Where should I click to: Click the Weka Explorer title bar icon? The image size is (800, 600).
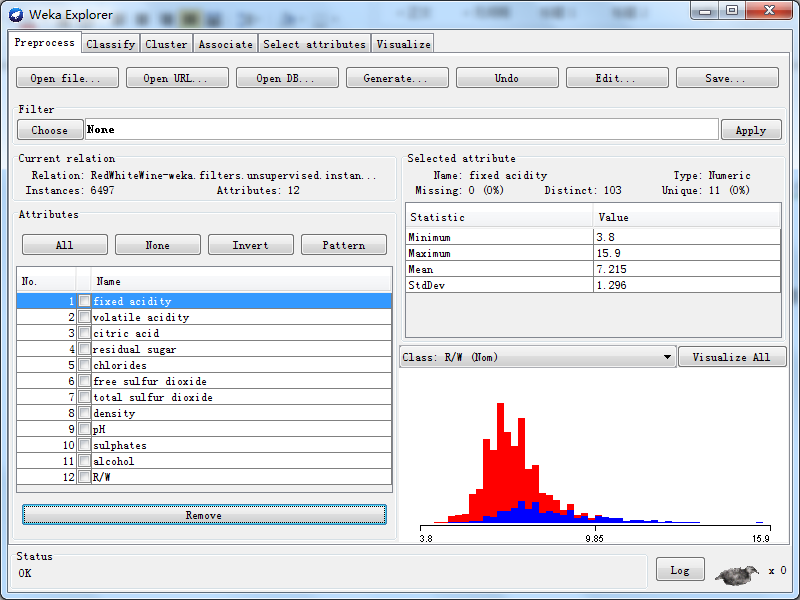point(16,15)
